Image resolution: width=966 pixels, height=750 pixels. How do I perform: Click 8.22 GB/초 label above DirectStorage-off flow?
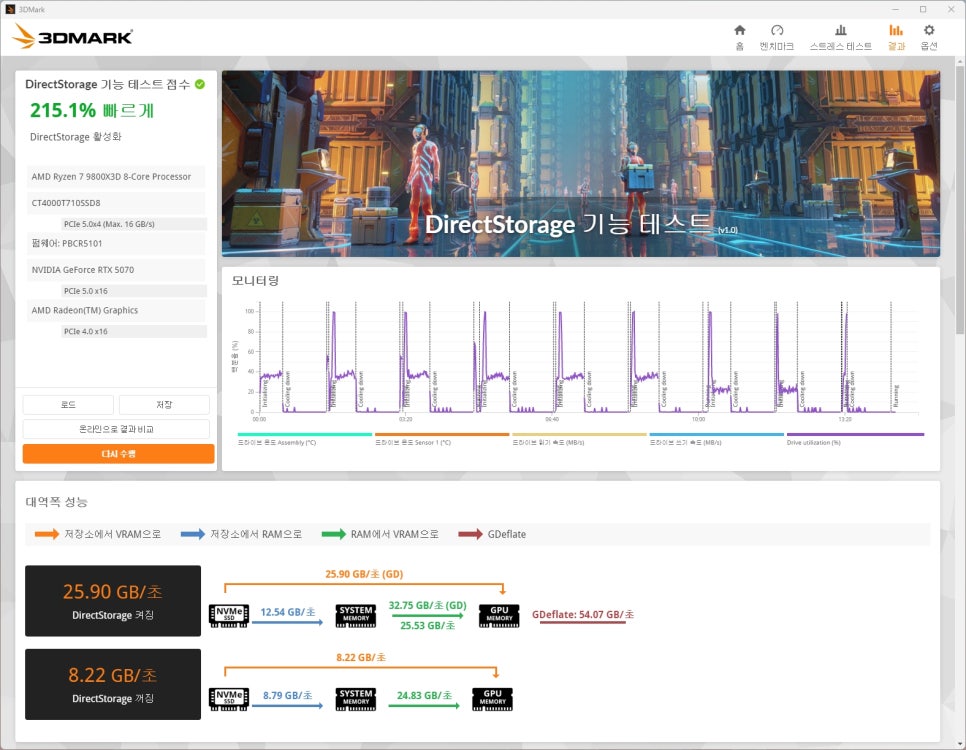(x=361, y=658)
